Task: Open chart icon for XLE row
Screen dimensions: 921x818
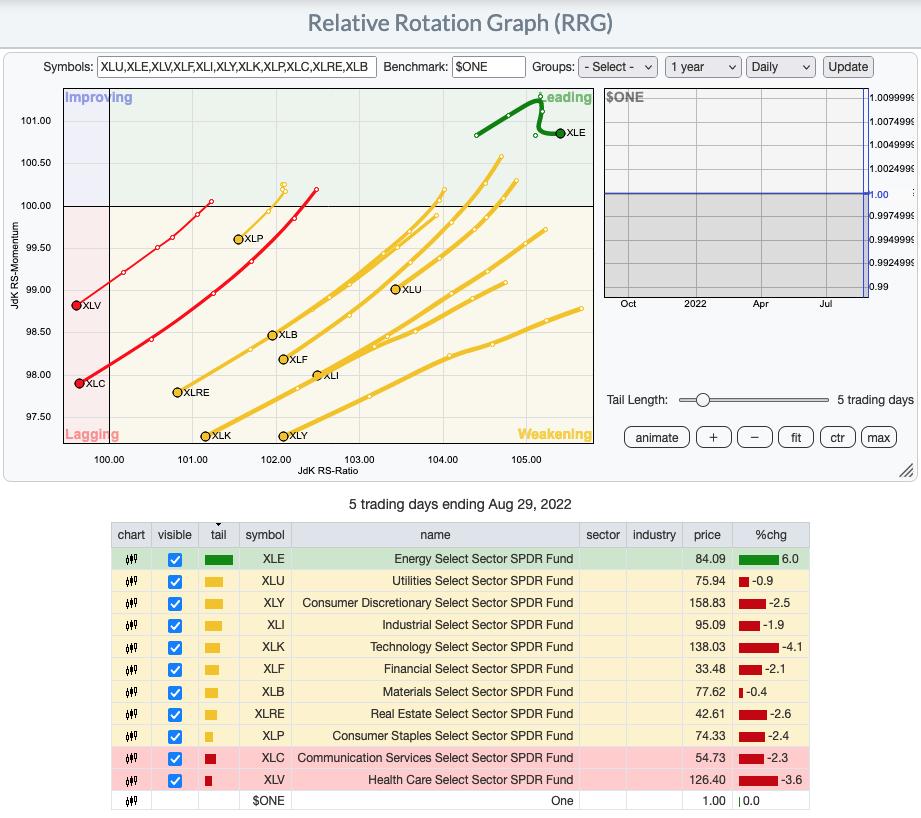Action: (x=131, y=559)
